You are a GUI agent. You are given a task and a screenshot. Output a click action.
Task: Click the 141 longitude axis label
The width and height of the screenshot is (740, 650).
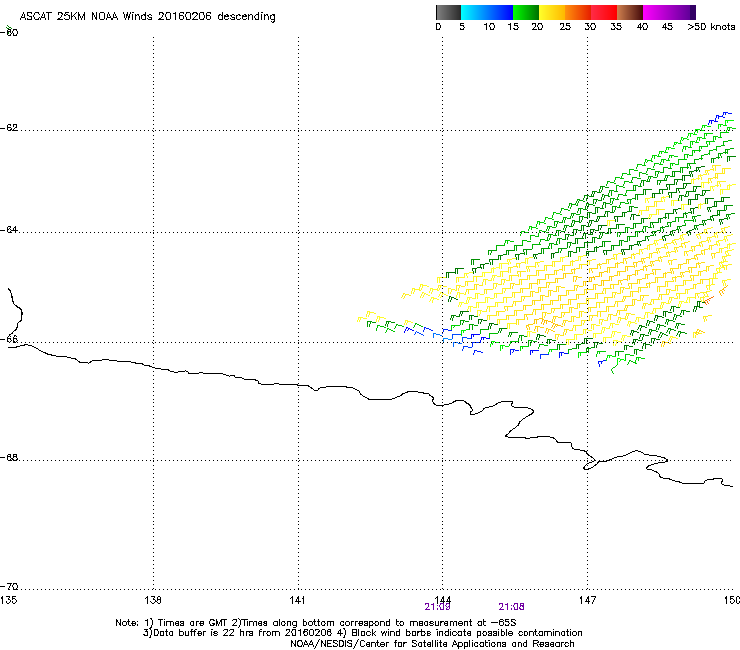(298, 600)
